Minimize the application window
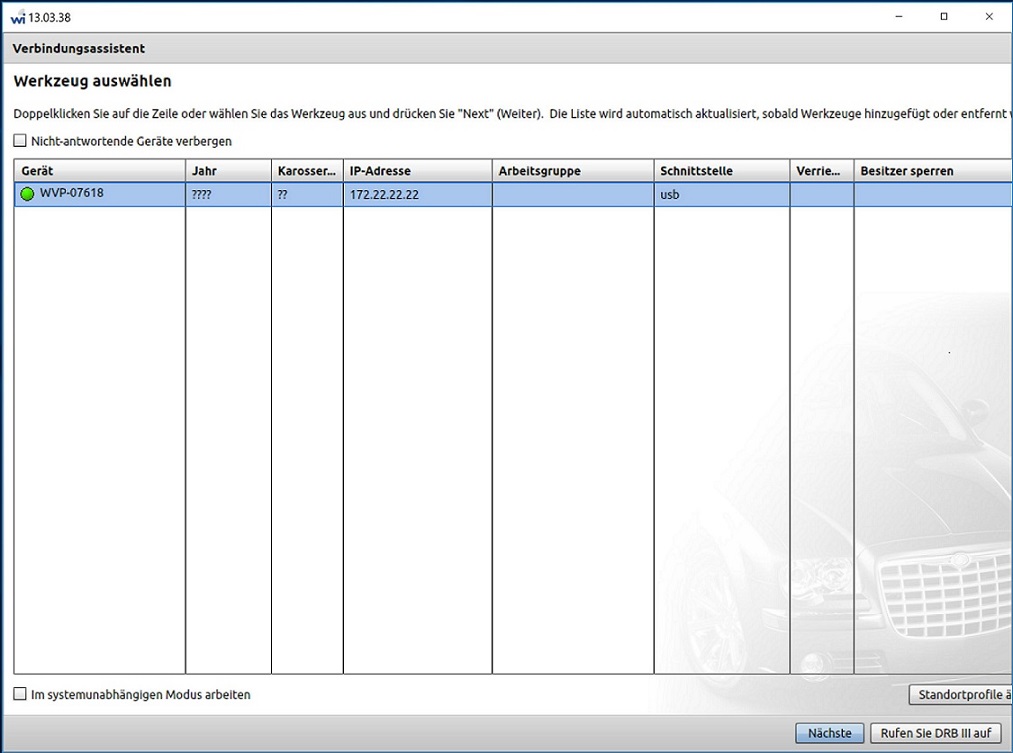1013x753 pixels. (x=898, y=17)
